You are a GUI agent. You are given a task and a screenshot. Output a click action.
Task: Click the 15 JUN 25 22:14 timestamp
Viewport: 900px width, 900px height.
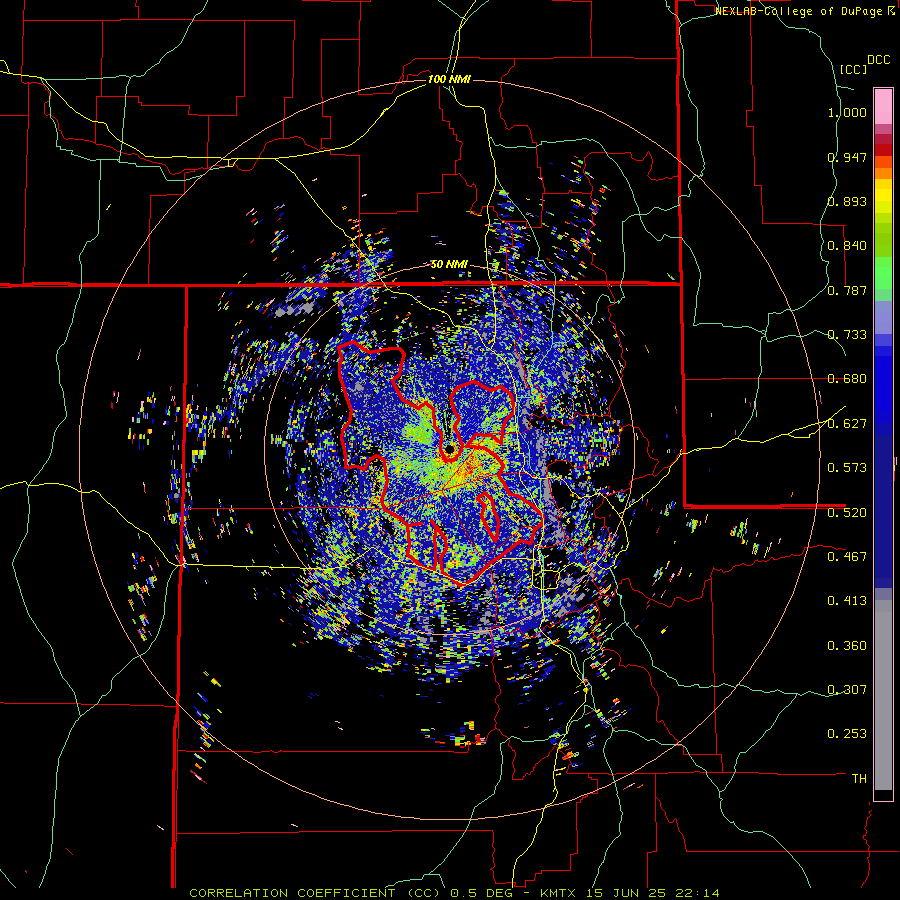coord(653,893)
